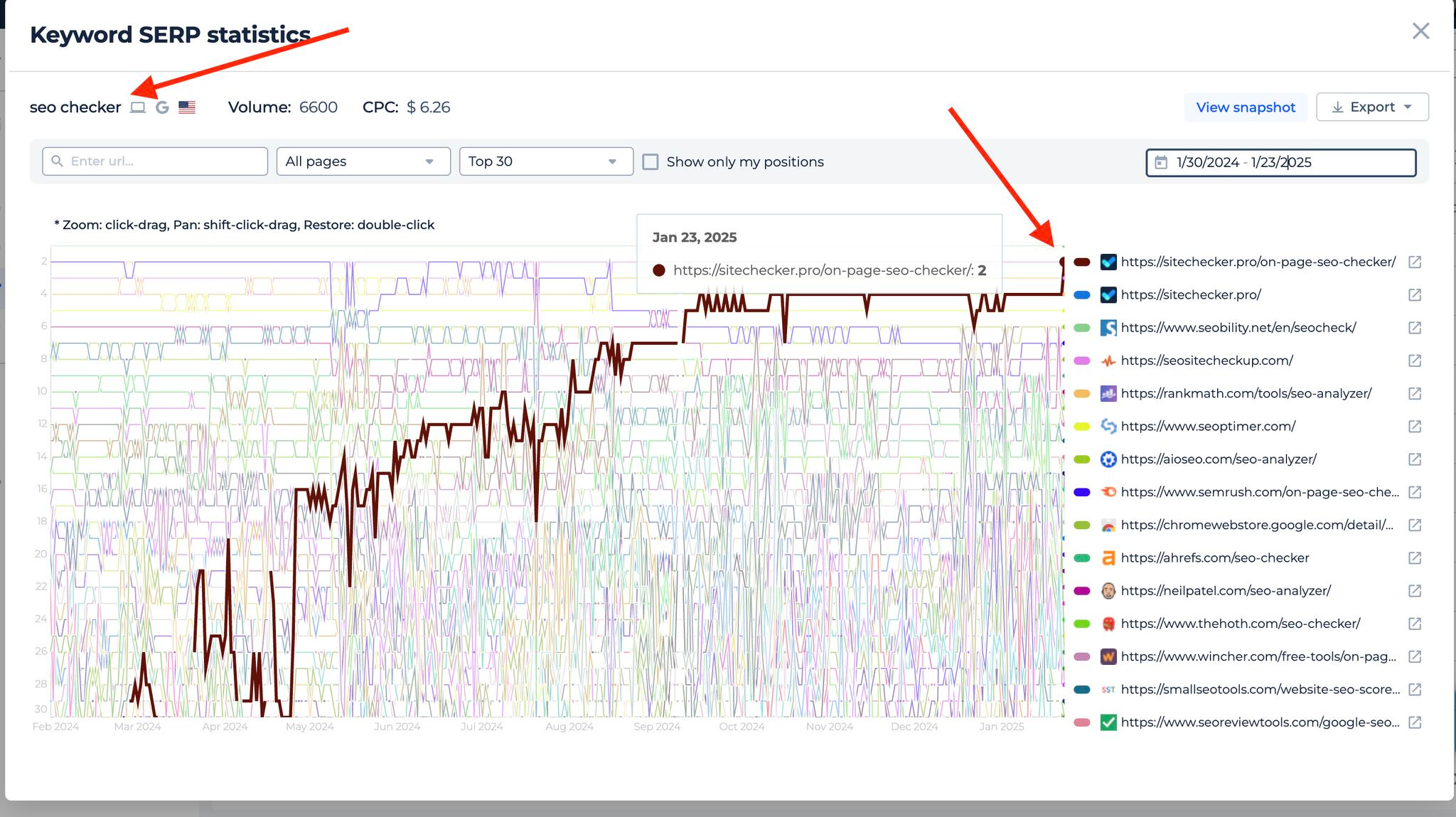Screen dimensions: 1456x817
Task: Open https://ahrefs.com/seo-checker link
Action: click(x=1215, y=558)
